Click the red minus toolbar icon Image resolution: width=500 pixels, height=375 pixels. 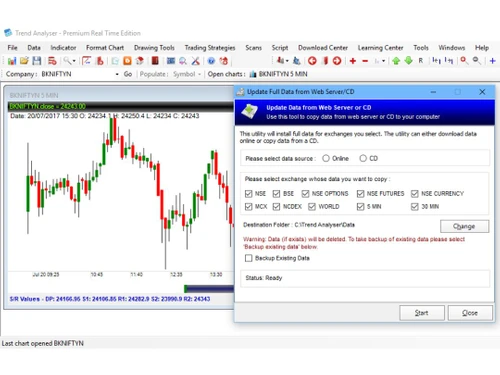[365, 61]
